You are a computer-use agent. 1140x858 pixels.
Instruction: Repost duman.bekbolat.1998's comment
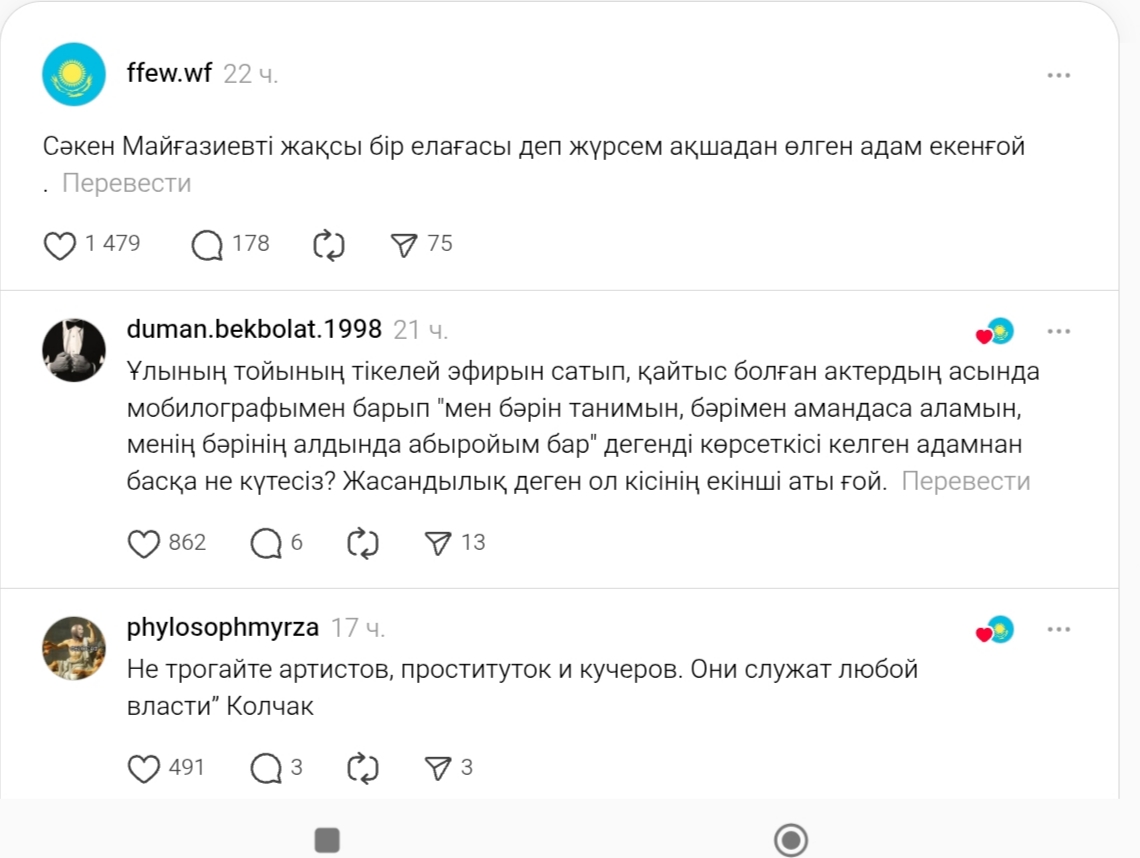coord(362,543)
